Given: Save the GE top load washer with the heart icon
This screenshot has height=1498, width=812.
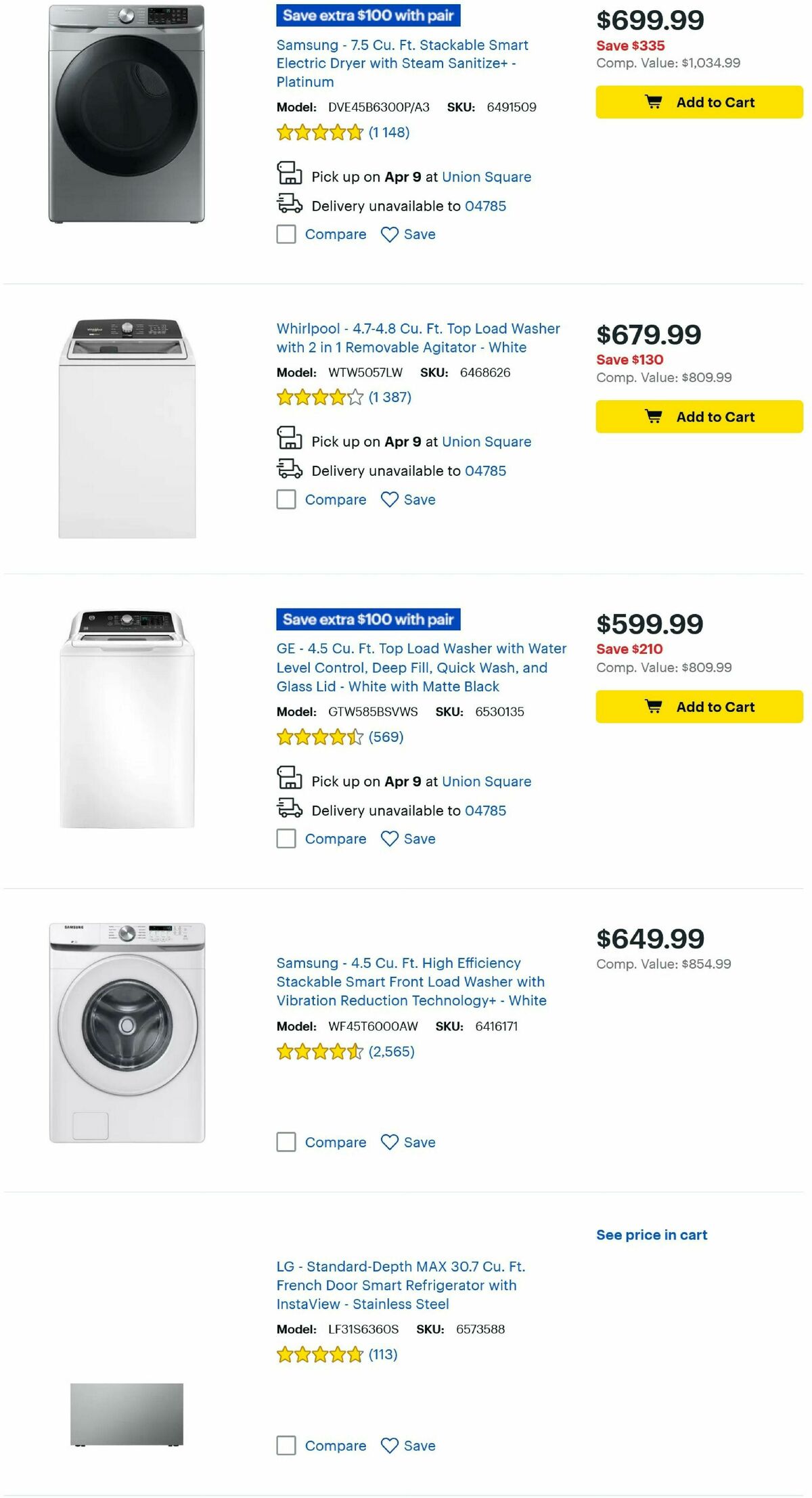Looking at the screenshot, I should pos(389,839).
